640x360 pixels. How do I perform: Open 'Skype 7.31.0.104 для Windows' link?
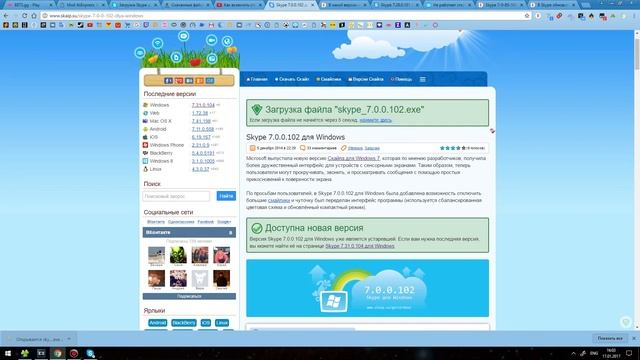360,246
